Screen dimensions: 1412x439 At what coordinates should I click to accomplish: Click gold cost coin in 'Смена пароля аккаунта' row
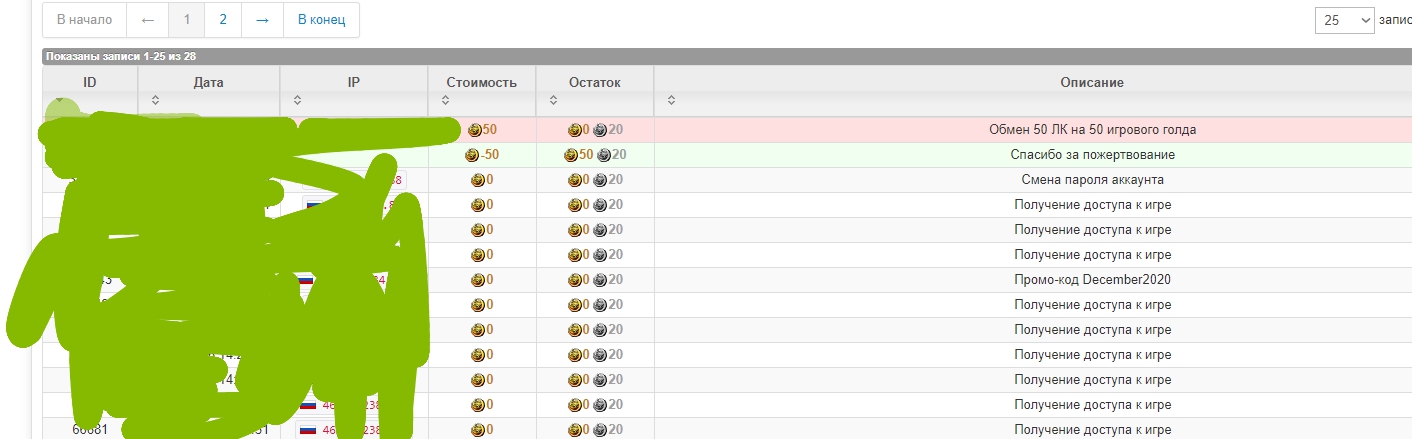click(478, 180)
